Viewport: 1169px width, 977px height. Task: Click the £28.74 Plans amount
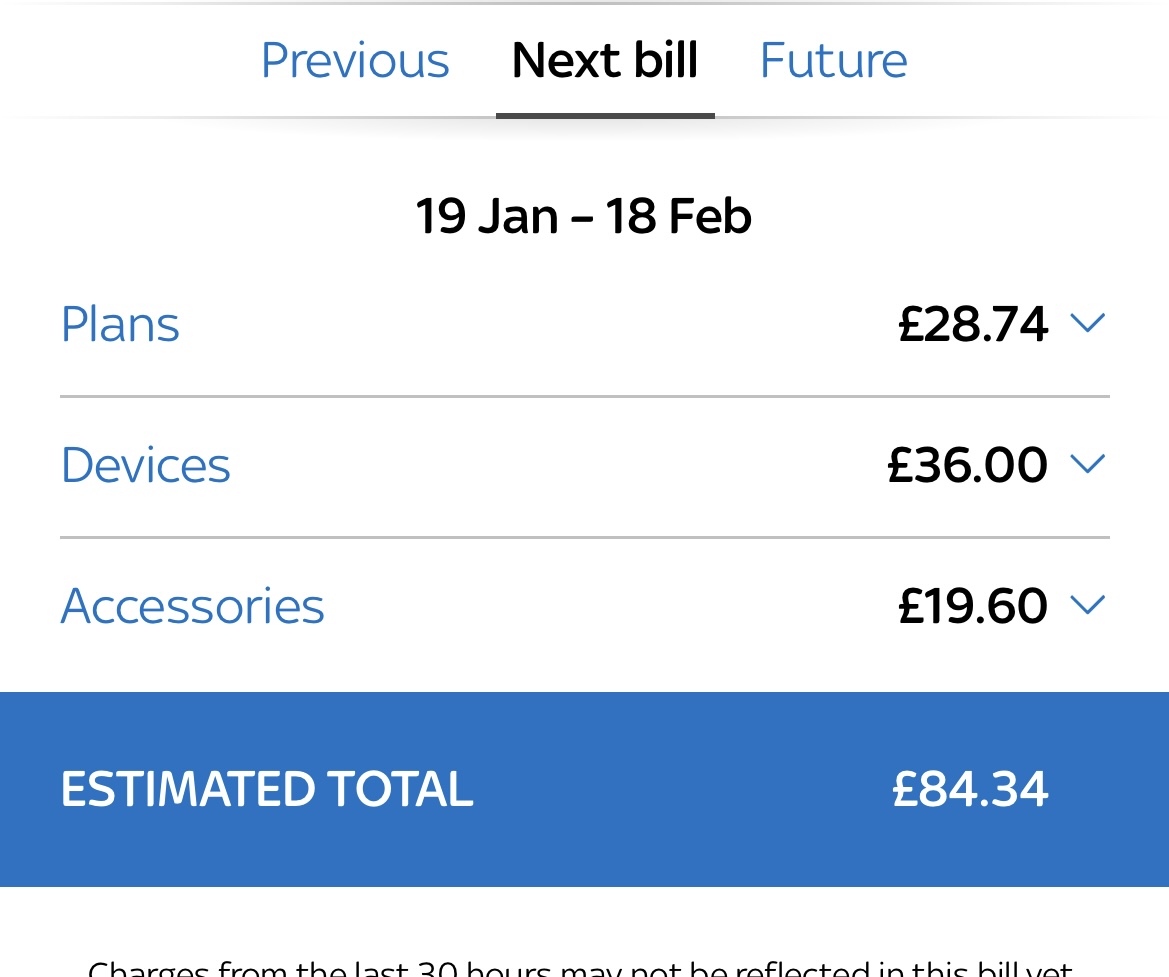[972, 323]
